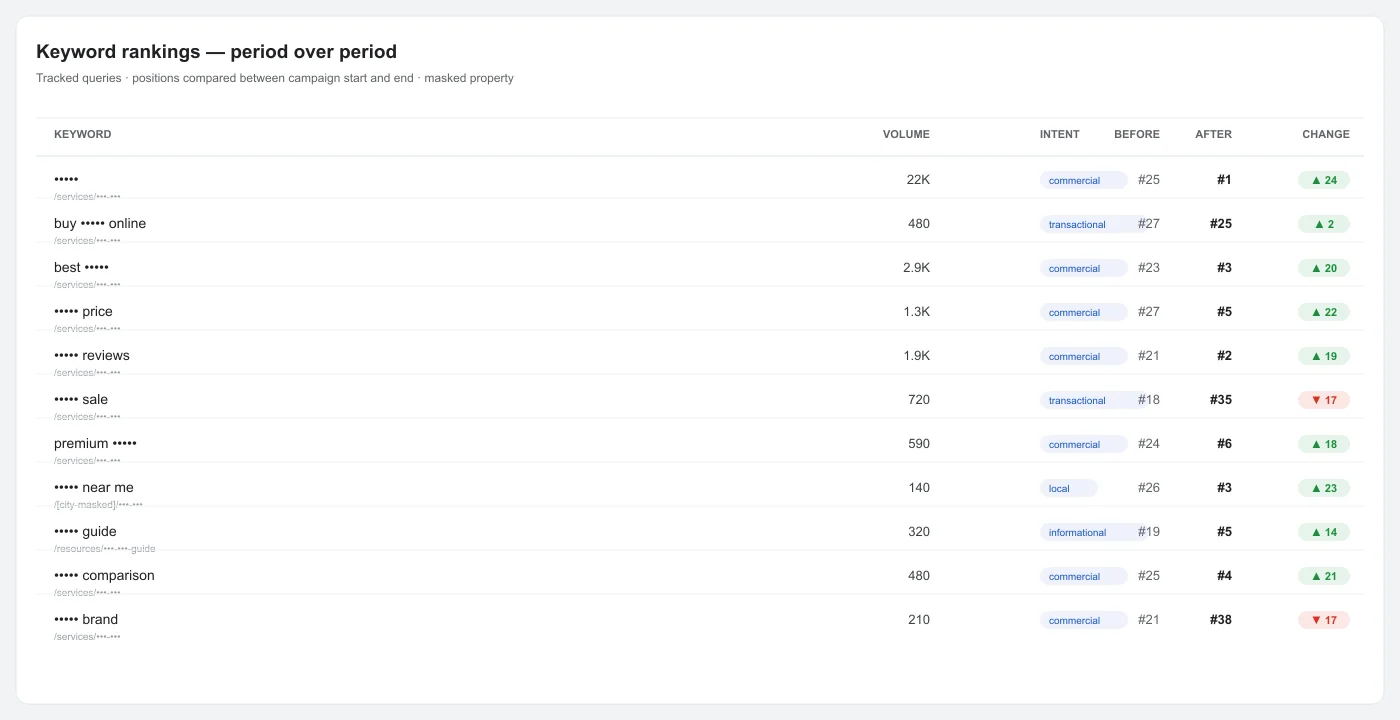Click the 22K volume value
This screenshot has width=1400, height=720.
(x=918, y=180)
